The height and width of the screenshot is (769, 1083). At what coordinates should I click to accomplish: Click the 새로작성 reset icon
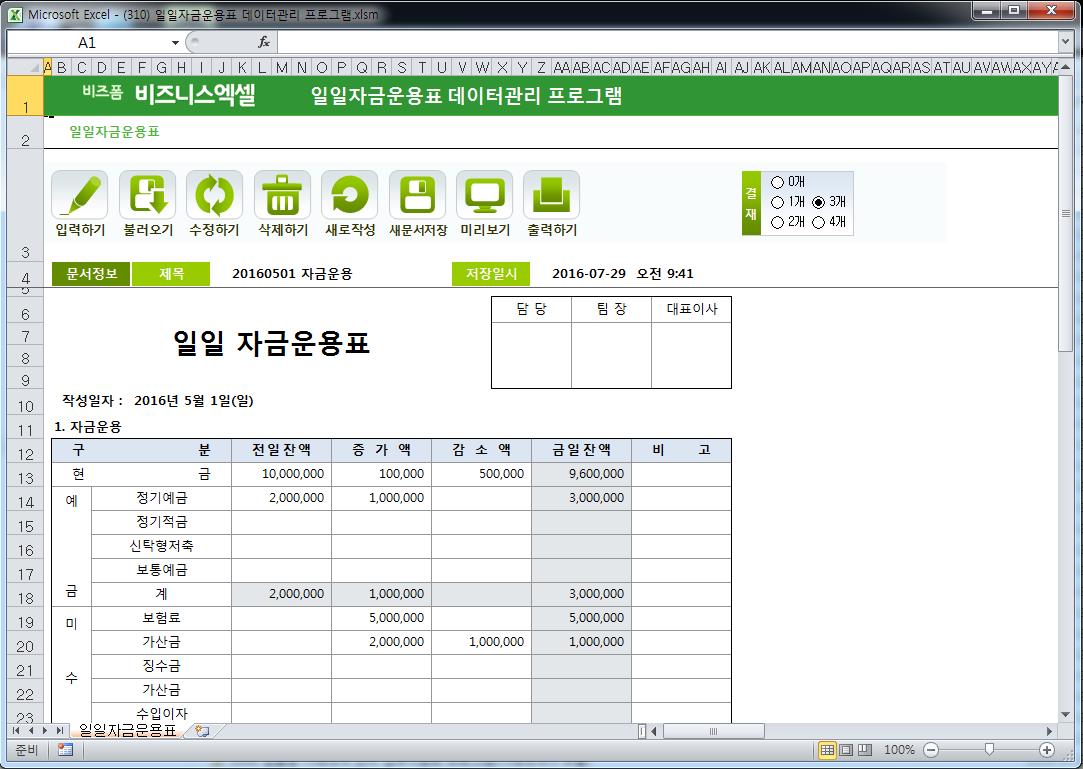point(350,195)
